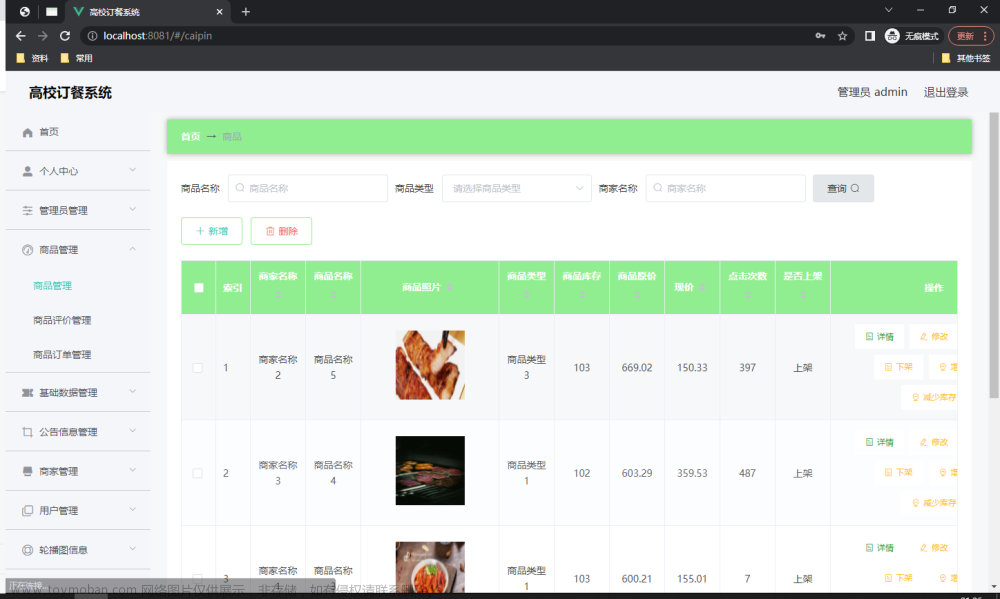
Task: Click the 公告信息管理 crop icon
Action: pyautogui.click(x=27, y=432)
